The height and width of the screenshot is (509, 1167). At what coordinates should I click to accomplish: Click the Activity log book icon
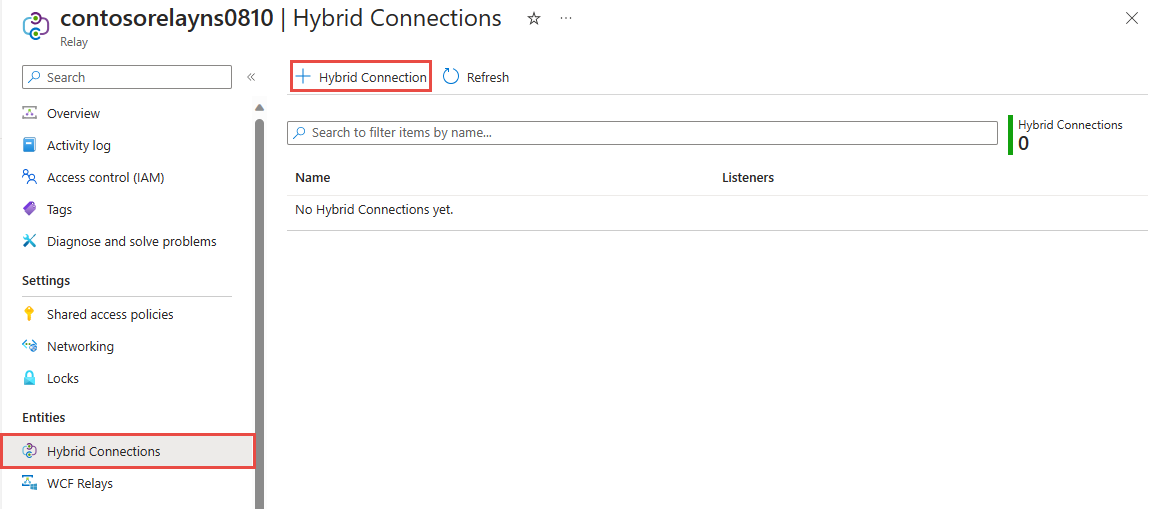pos(30,145)
